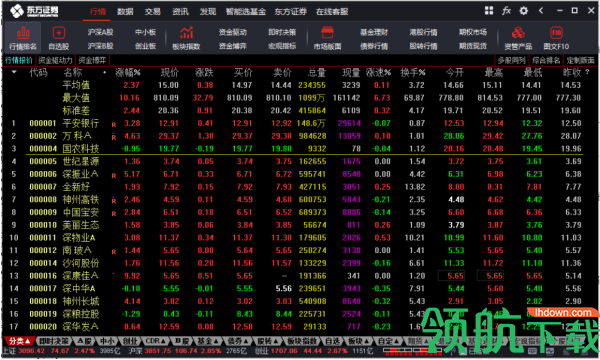Select the 资金驱动力 sub-tab

(x=55, y=60)
